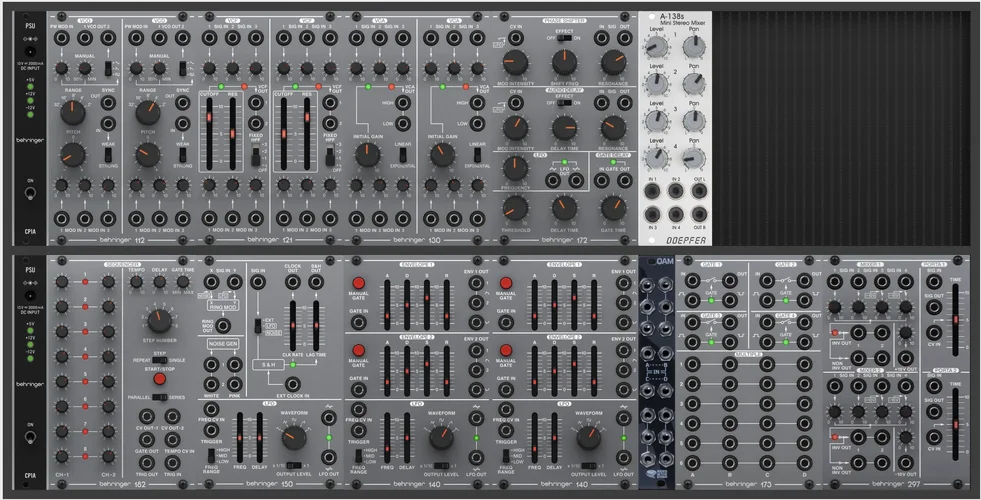
Task: Push Envelope 2 MANUAL GATE on left 140 module
Action: click(358, 350)
